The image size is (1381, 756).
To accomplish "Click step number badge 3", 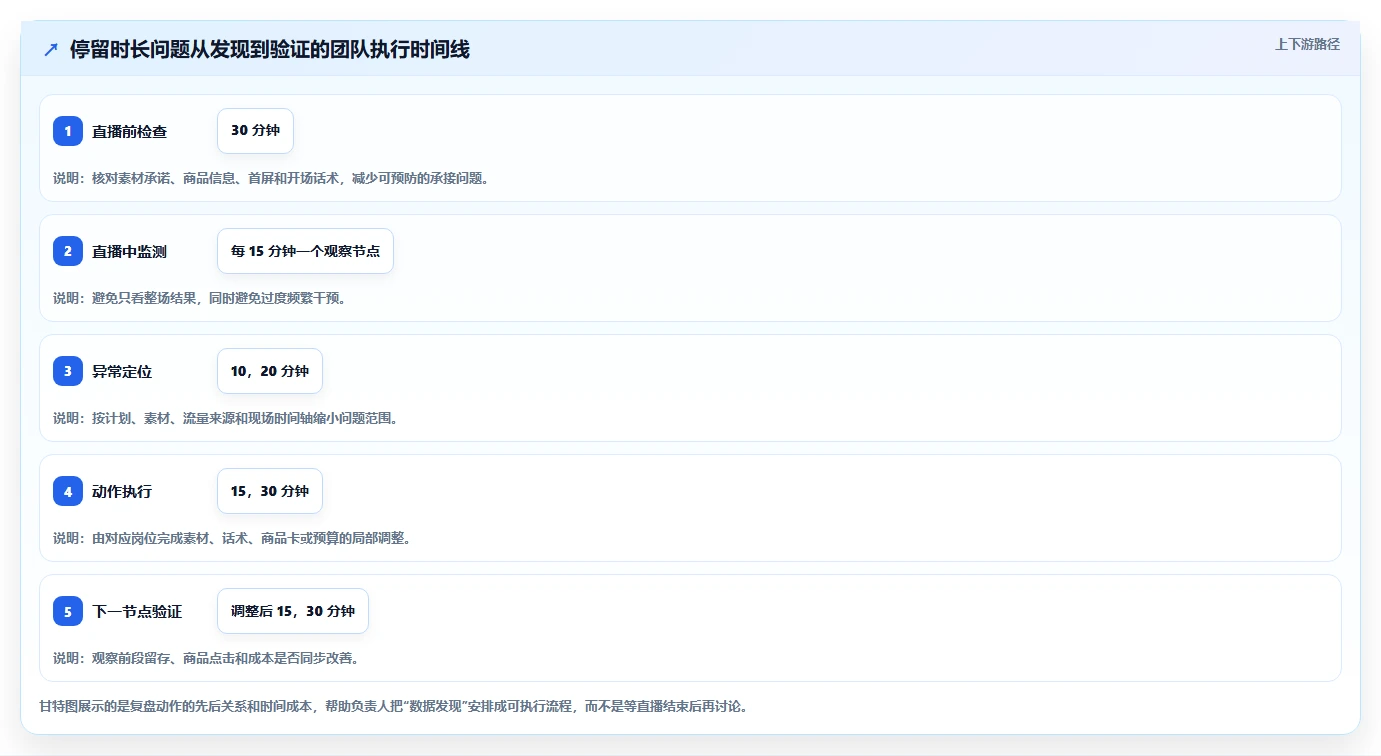I will point(68,371).
